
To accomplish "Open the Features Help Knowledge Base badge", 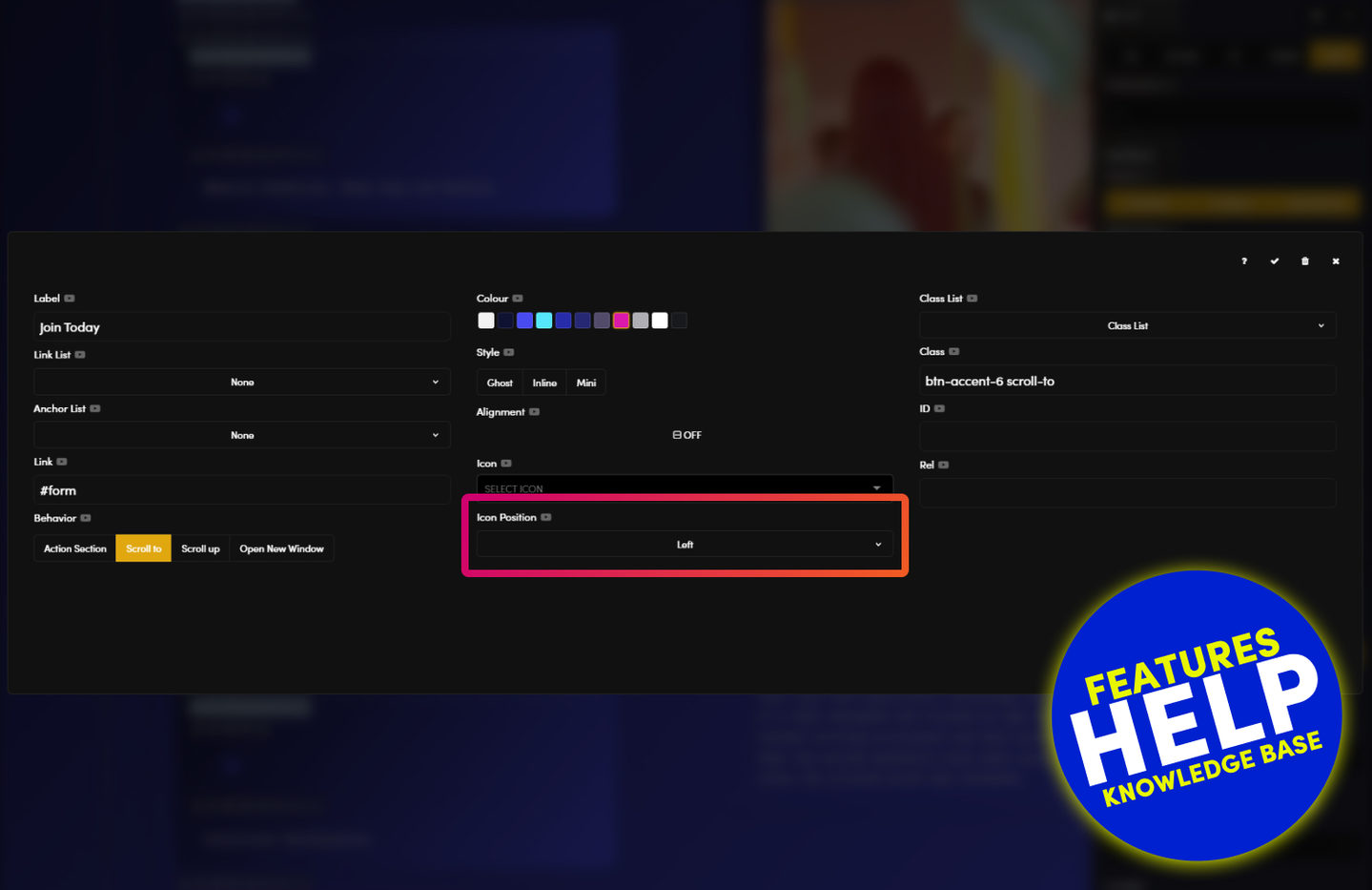I will tap(1198, 715).
